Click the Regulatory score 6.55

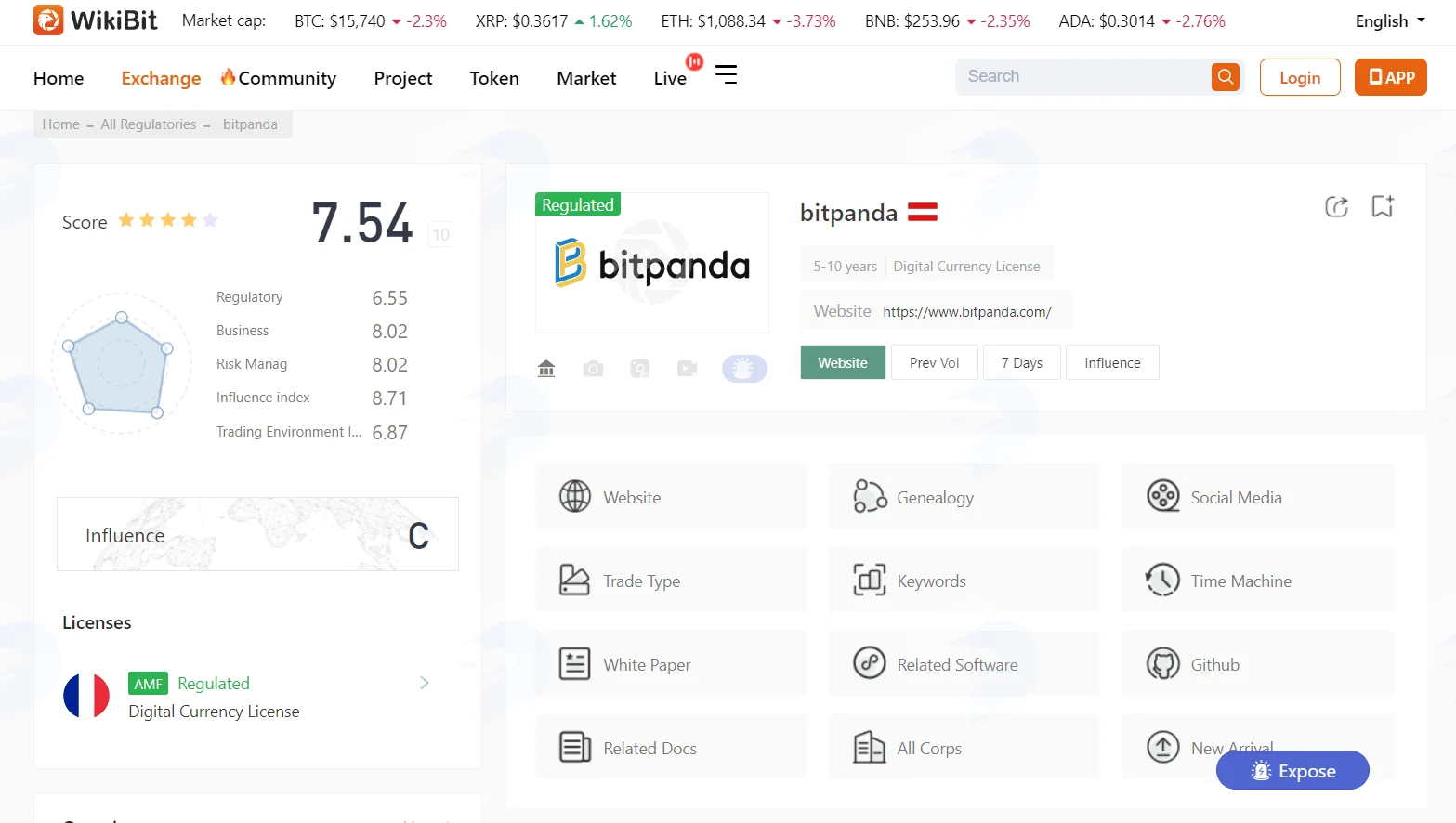click(389, 298)
